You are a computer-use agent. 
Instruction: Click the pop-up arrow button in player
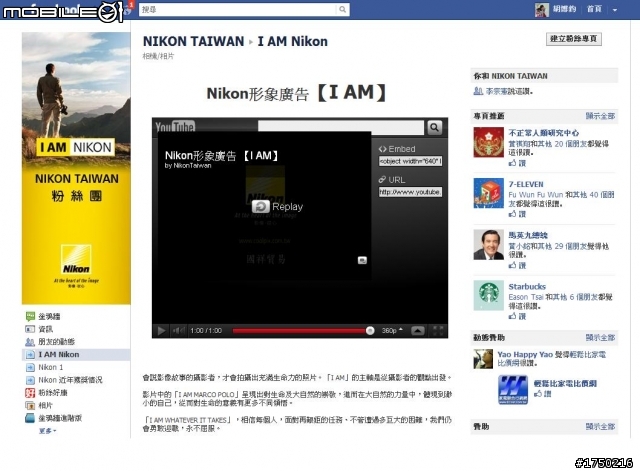pyautogui.click(x=418, y=331)
